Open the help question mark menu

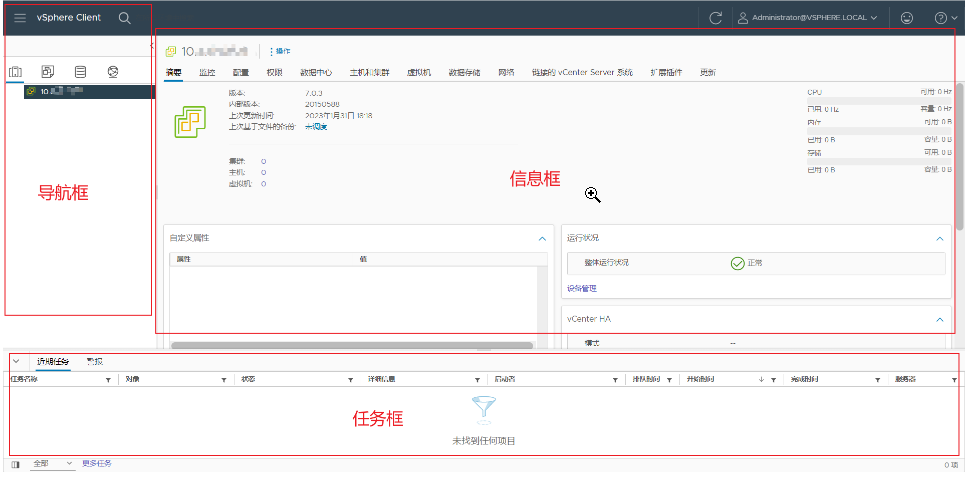(946, 18)
